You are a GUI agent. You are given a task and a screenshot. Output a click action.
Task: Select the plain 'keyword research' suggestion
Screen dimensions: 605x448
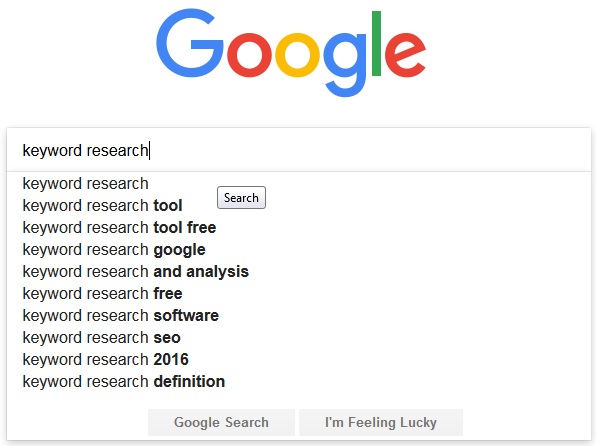click(85, 183)
